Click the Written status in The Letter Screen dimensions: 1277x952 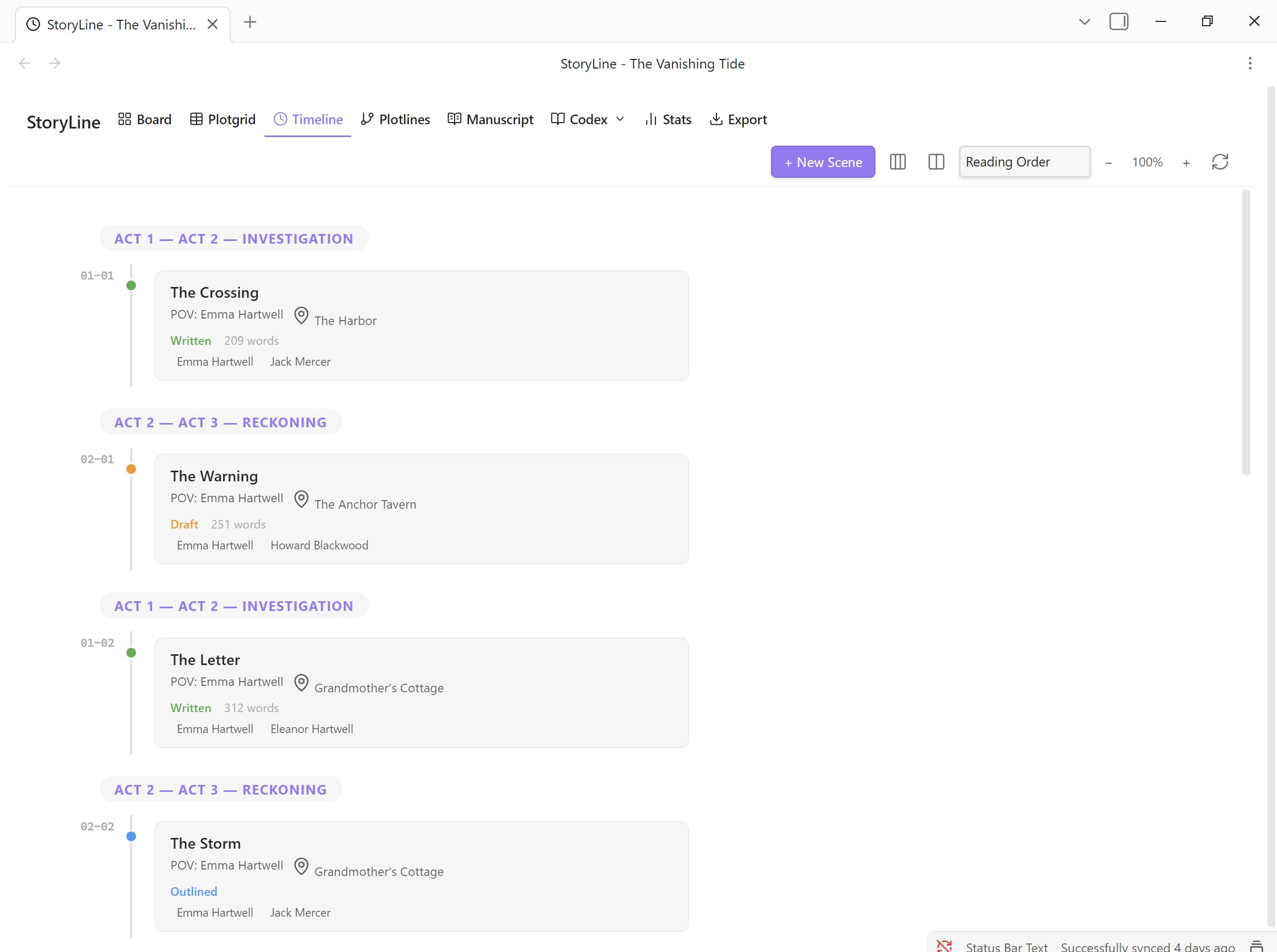(191, 708)
